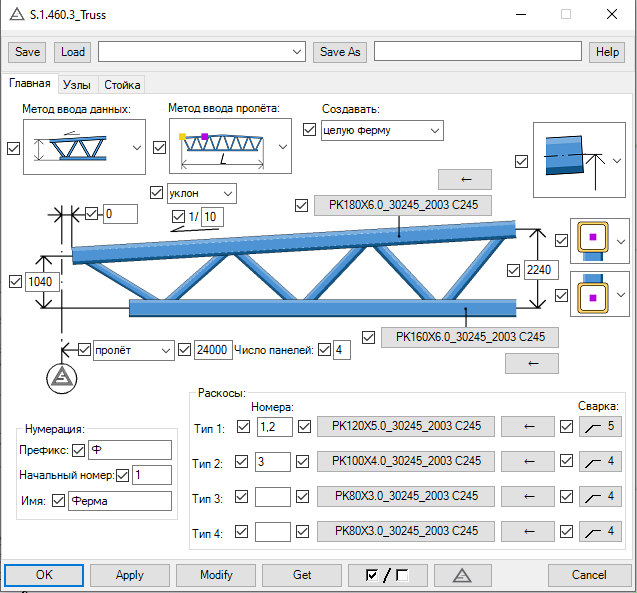The height and width of the screenshot is (593, 637).
Task: Toggle the checkbox next to Префикс
Action: (78, 450)
